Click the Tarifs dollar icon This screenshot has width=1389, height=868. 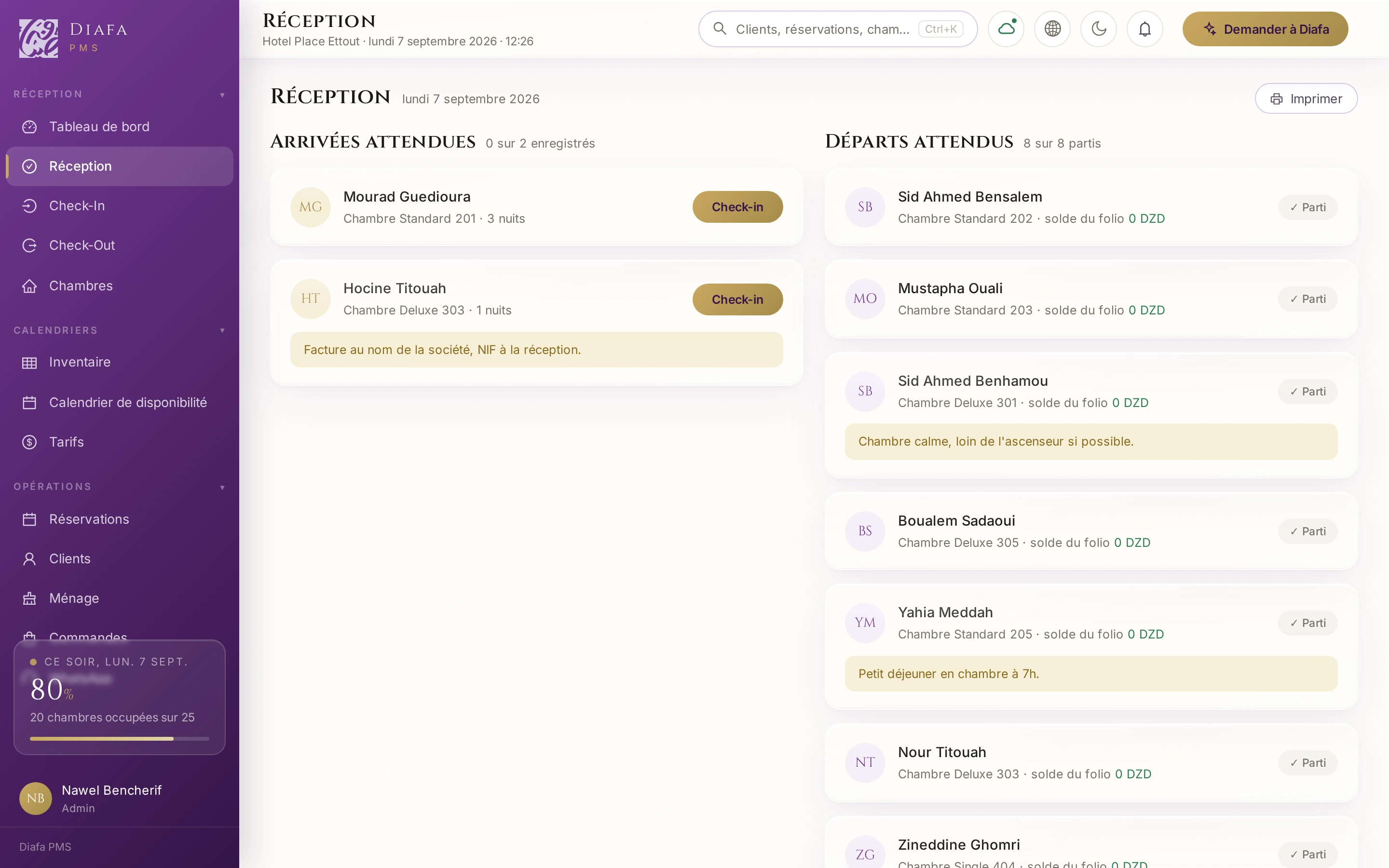point(29,442)
